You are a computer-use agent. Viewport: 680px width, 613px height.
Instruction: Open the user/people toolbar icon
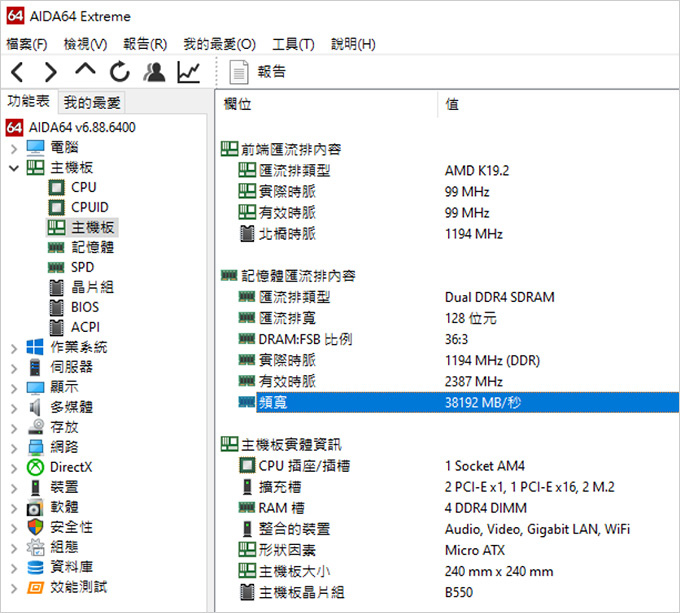(154, 72)
